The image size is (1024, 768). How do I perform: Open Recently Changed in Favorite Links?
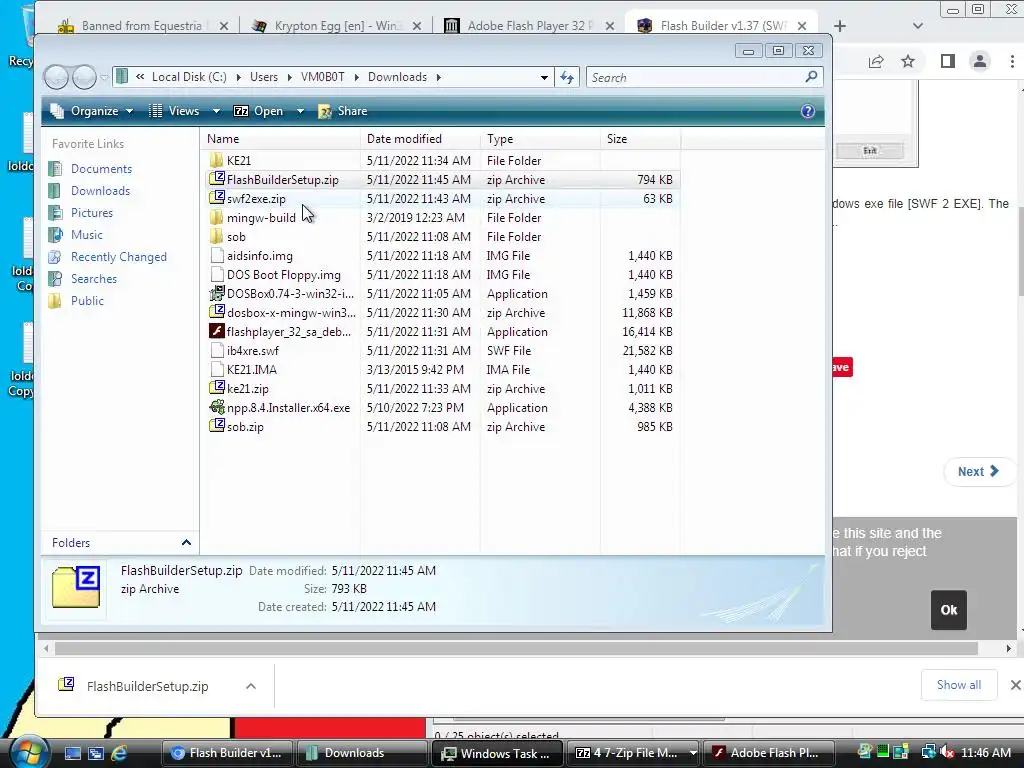click(x=118, y=257)
